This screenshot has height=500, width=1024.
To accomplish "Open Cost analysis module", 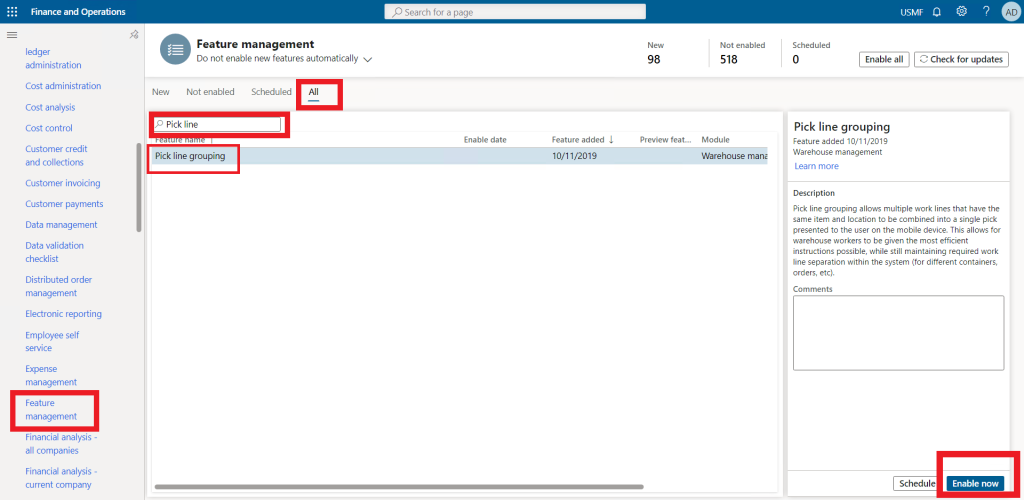I will click(x=50, y=107).
